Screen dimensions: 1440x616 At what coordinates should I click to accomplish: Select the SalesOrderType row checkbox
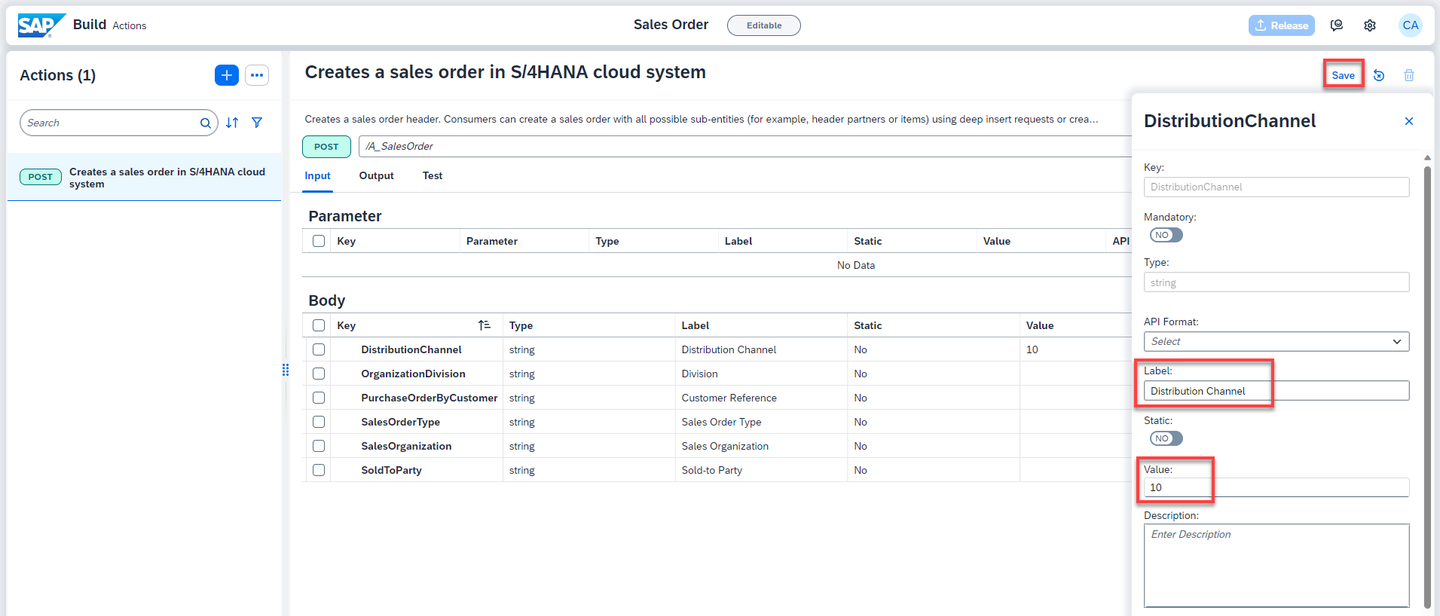tap(319, 422)
